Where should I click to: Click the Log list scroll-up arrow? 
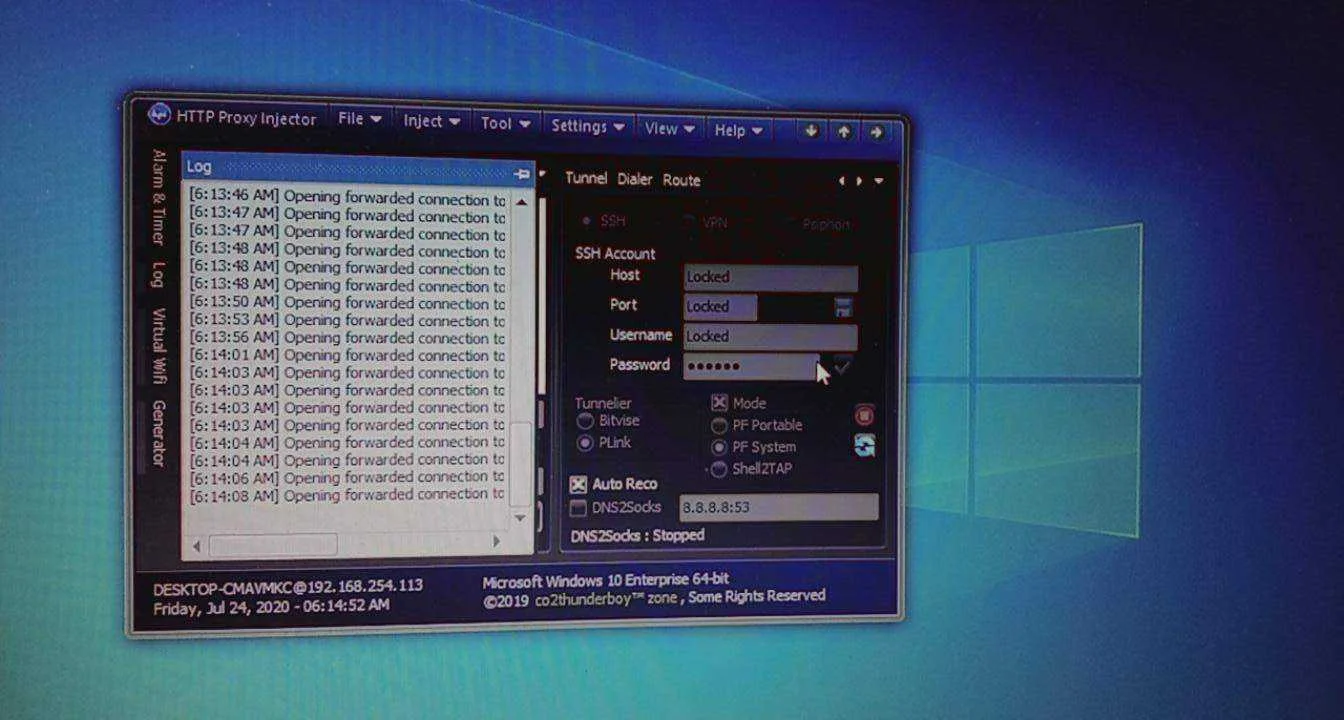click(521, 202)
